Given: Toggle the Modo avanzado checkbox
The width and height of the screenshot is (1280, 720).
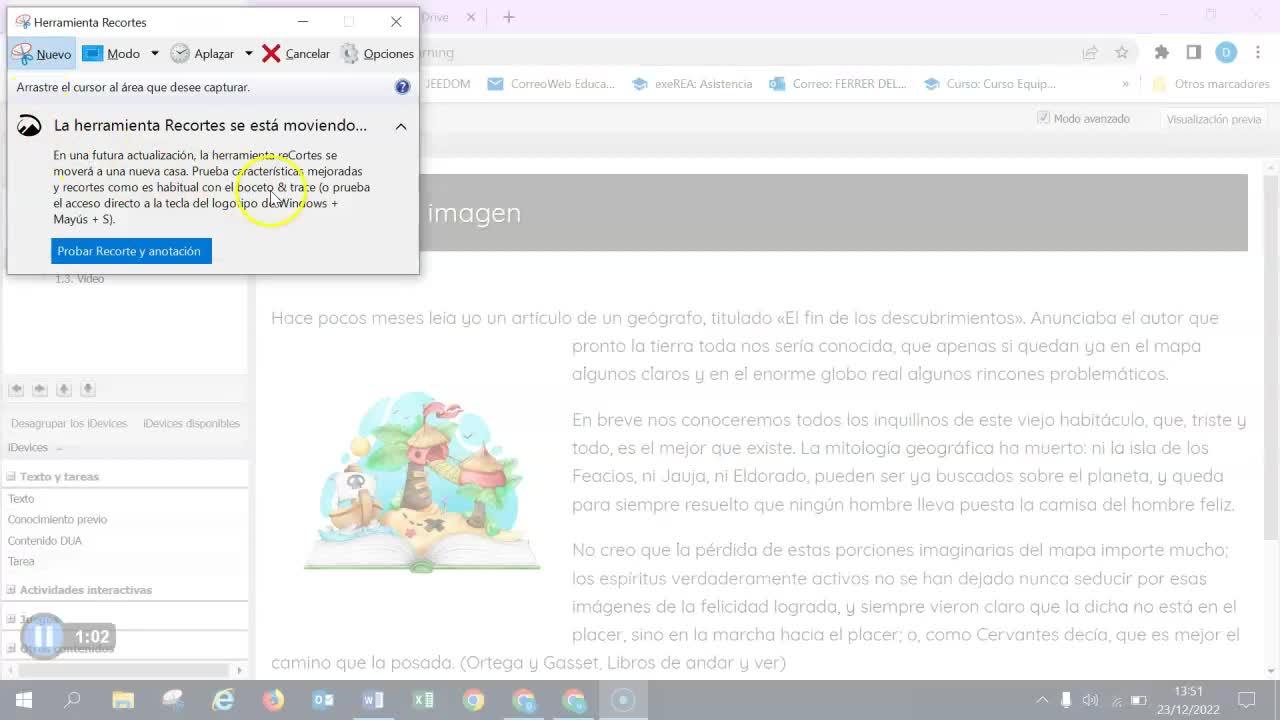Looking at the screenshot, I should [1044, 118].
